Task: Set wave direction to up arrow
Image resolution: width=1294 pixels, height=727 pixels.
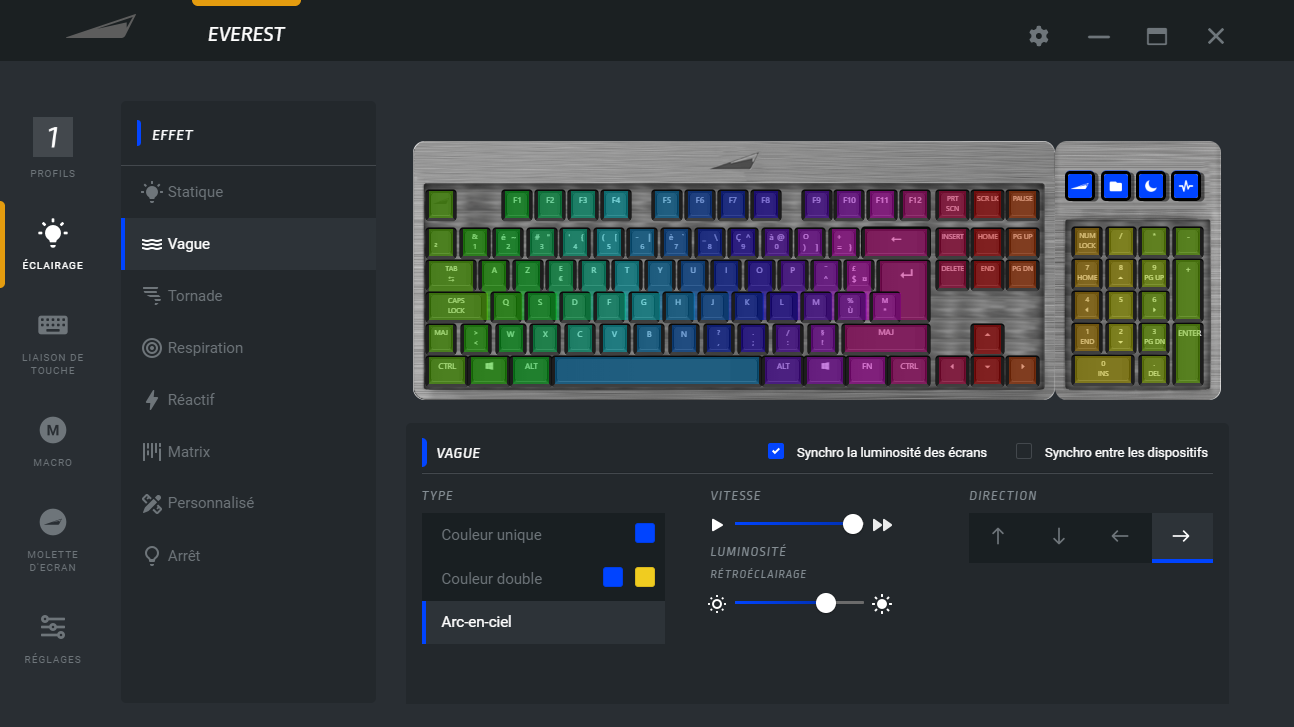Action: pos(998,537)
